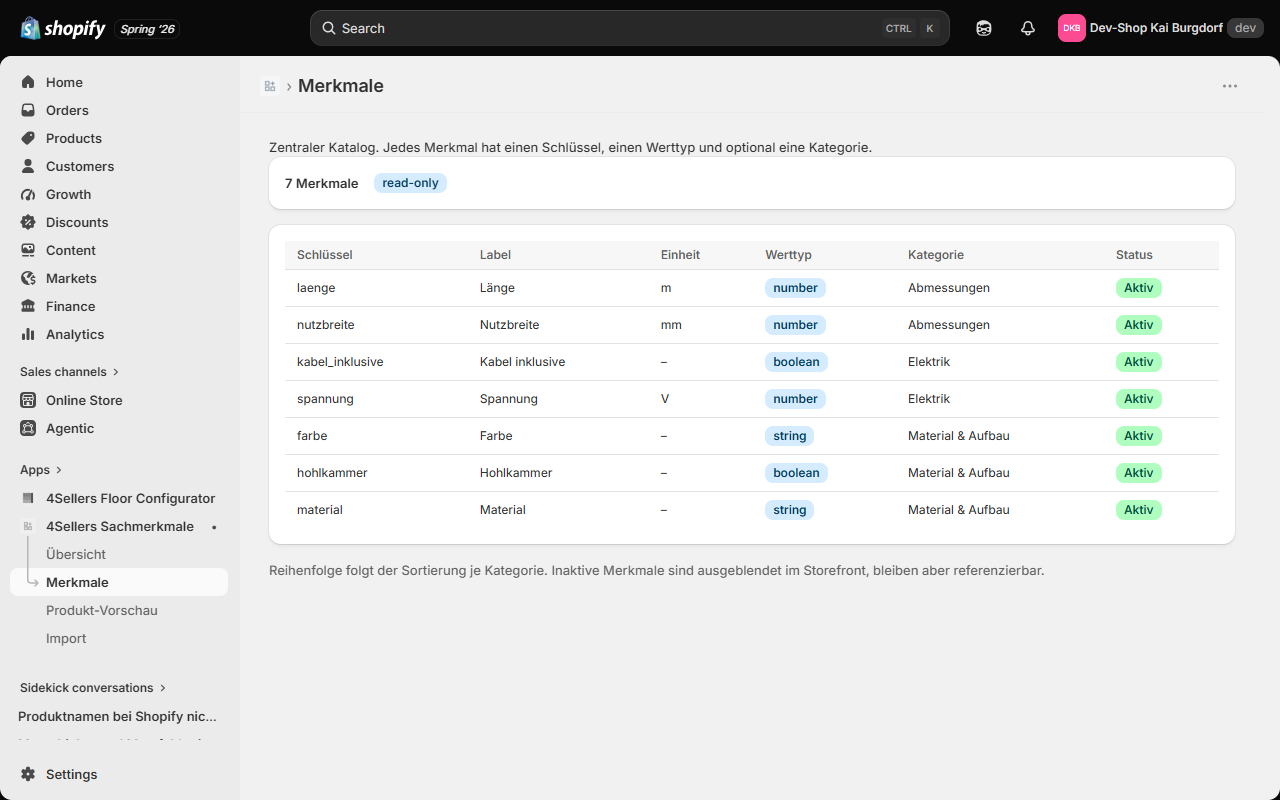Screen dimensions: 1280x800
Task: Click the Dev-Shop Kai Burgdorf account button
Action: tap(1160, 28)
